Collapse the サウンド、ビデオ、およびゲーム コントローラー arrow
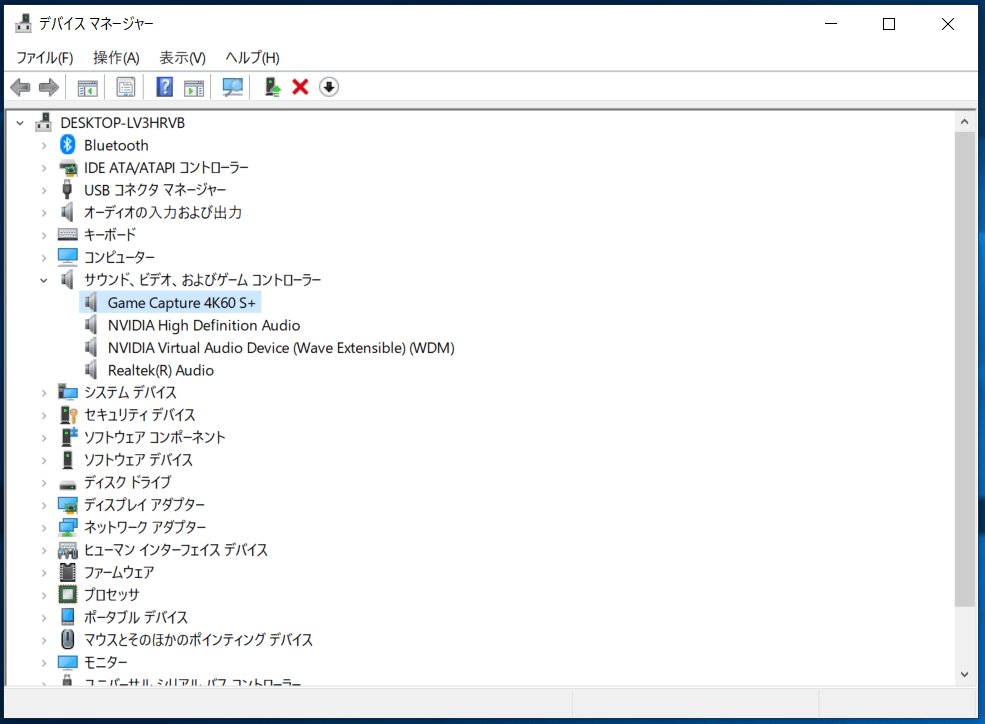 pos(43,280)
